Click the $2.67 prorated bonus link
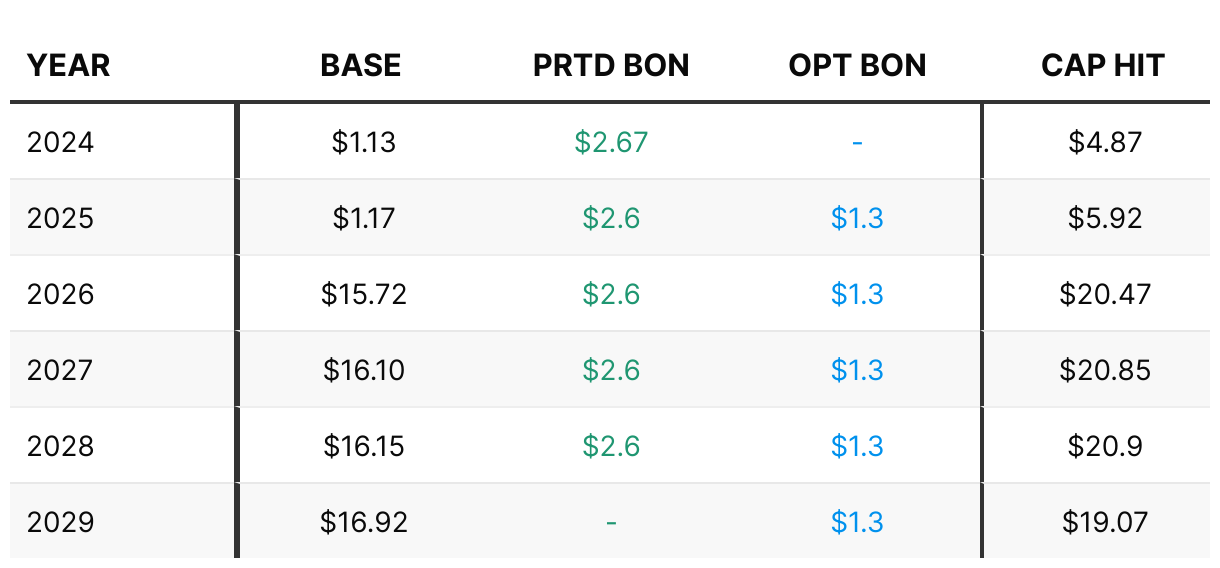The image size is (1220, 568). [x=611, y=142]
